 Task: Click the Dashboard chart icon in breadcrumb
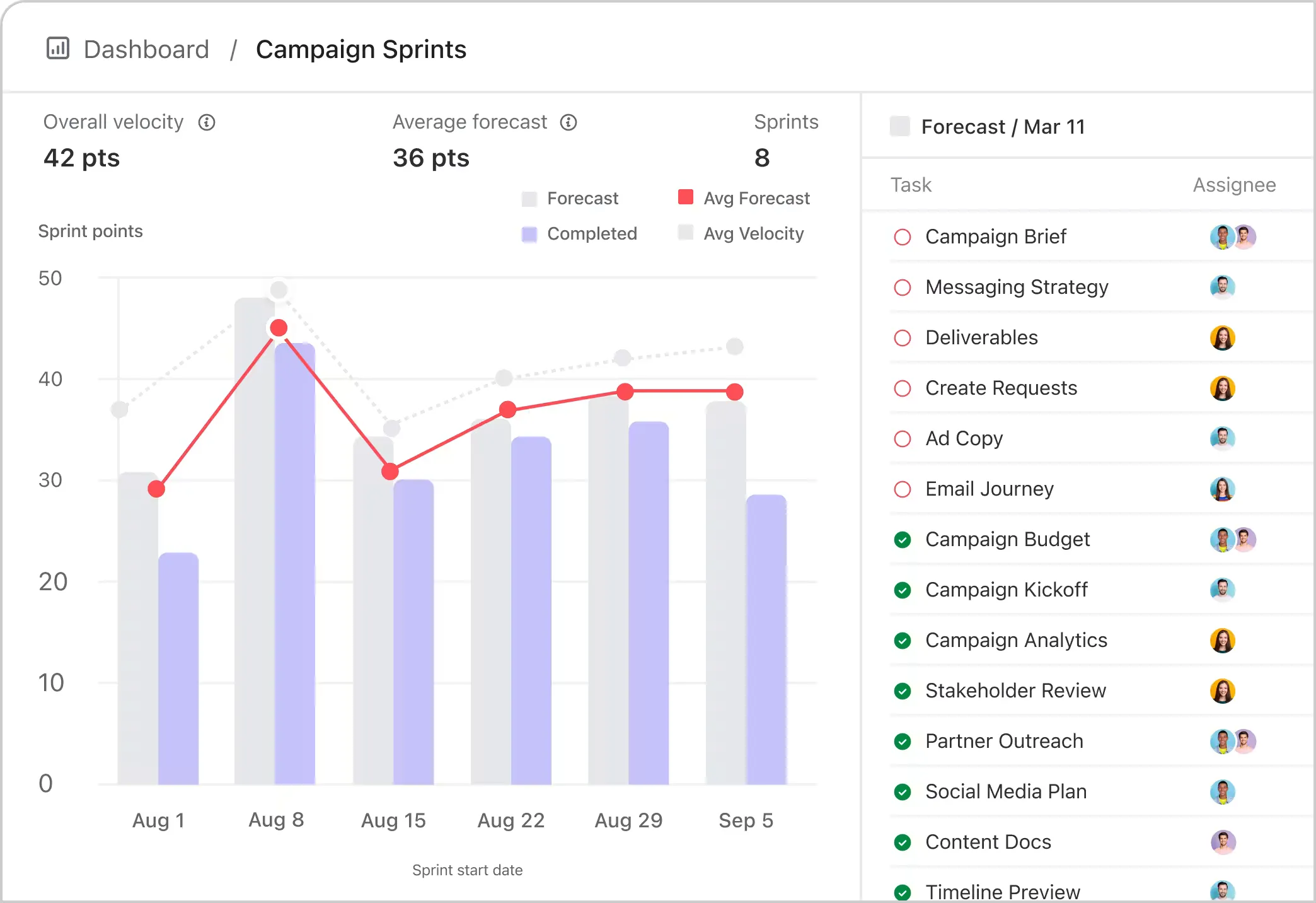(x=58, y=48)
